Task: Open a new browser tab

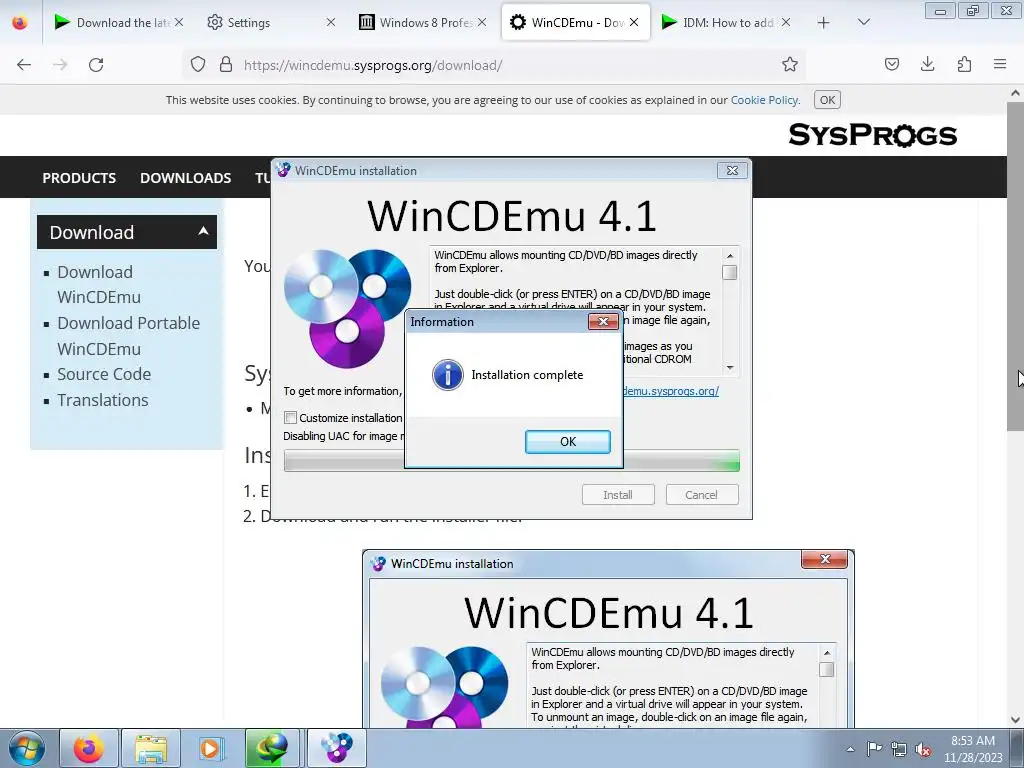Action: [824, 23]
